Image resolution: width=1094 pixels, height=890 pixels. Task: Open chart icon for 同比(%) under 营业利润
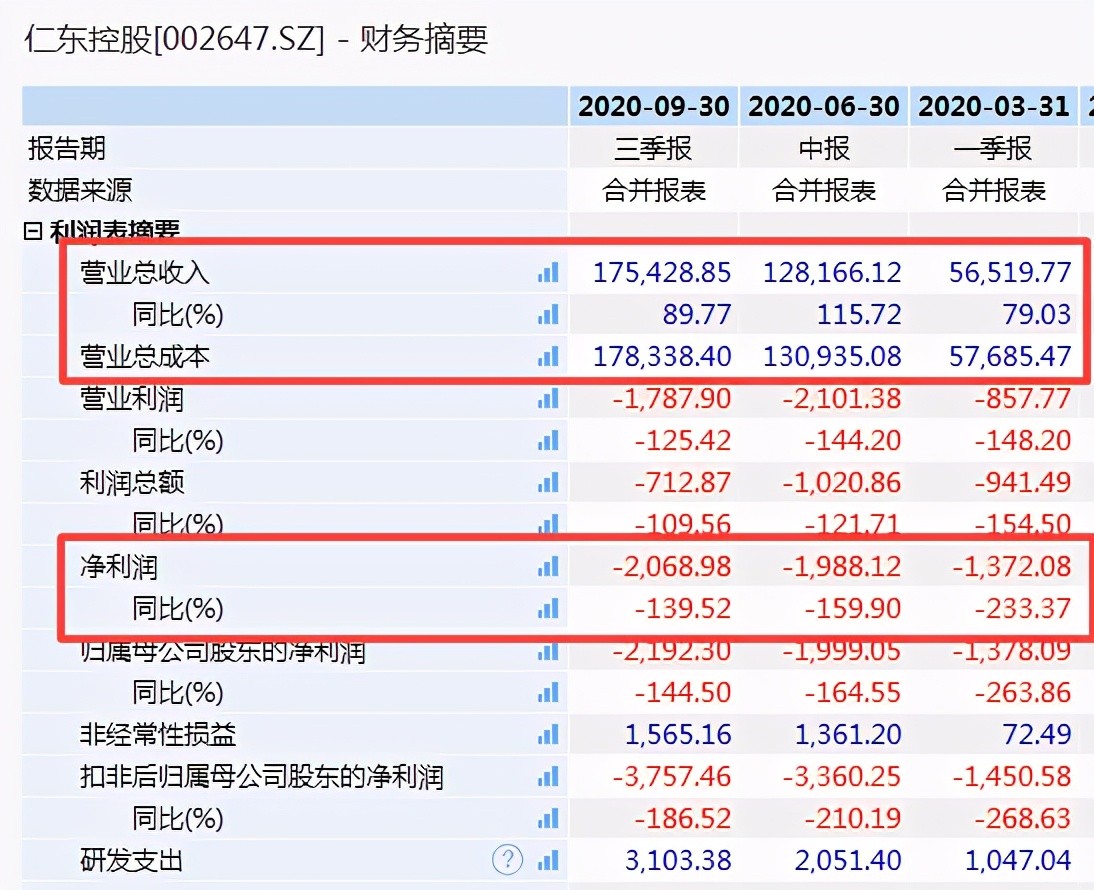pyautogui.click(x=548, y=440)
